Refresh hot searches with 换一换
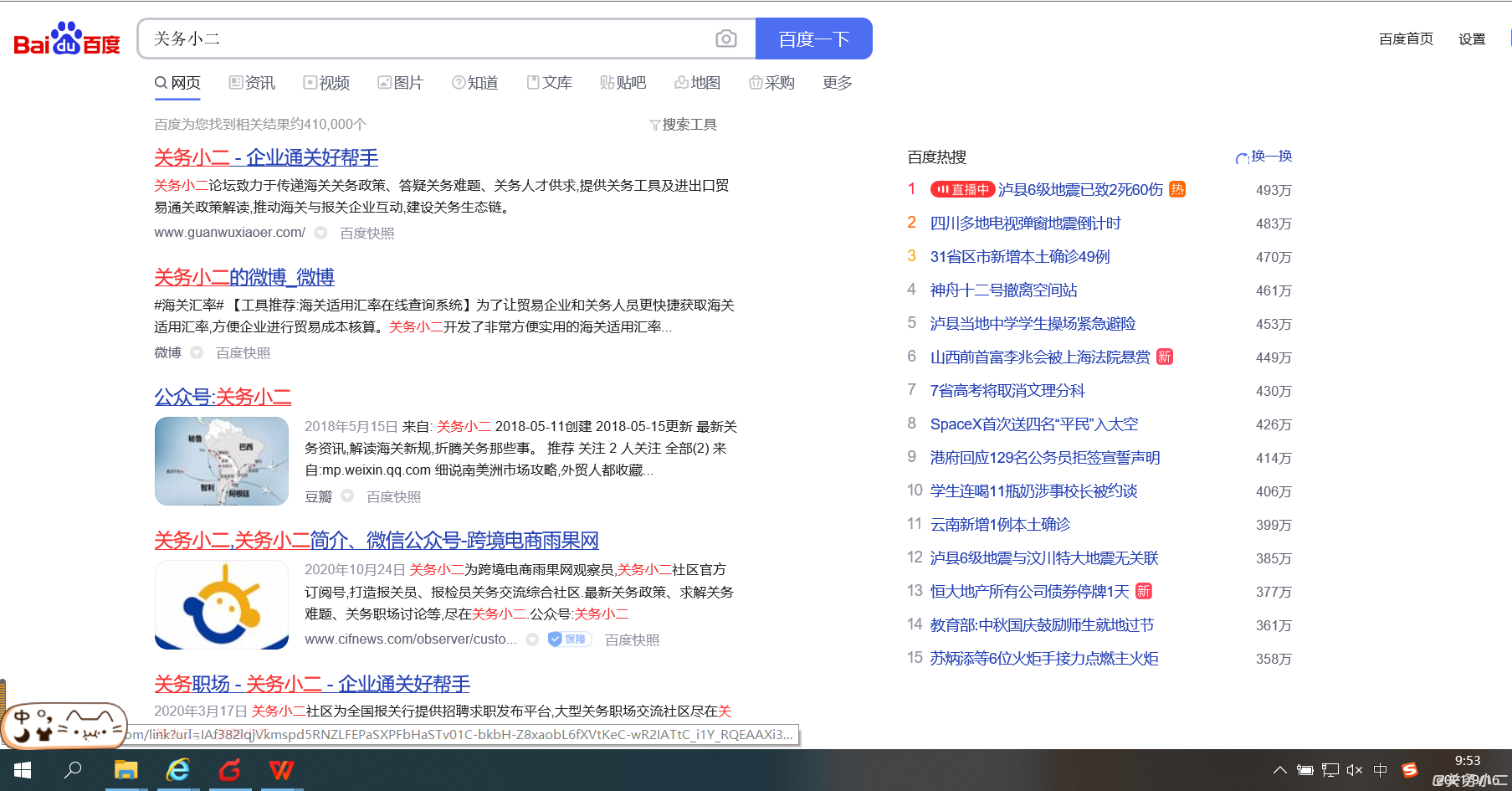Viewport: 1512px width, 791px height. [x=1264, y=157]
